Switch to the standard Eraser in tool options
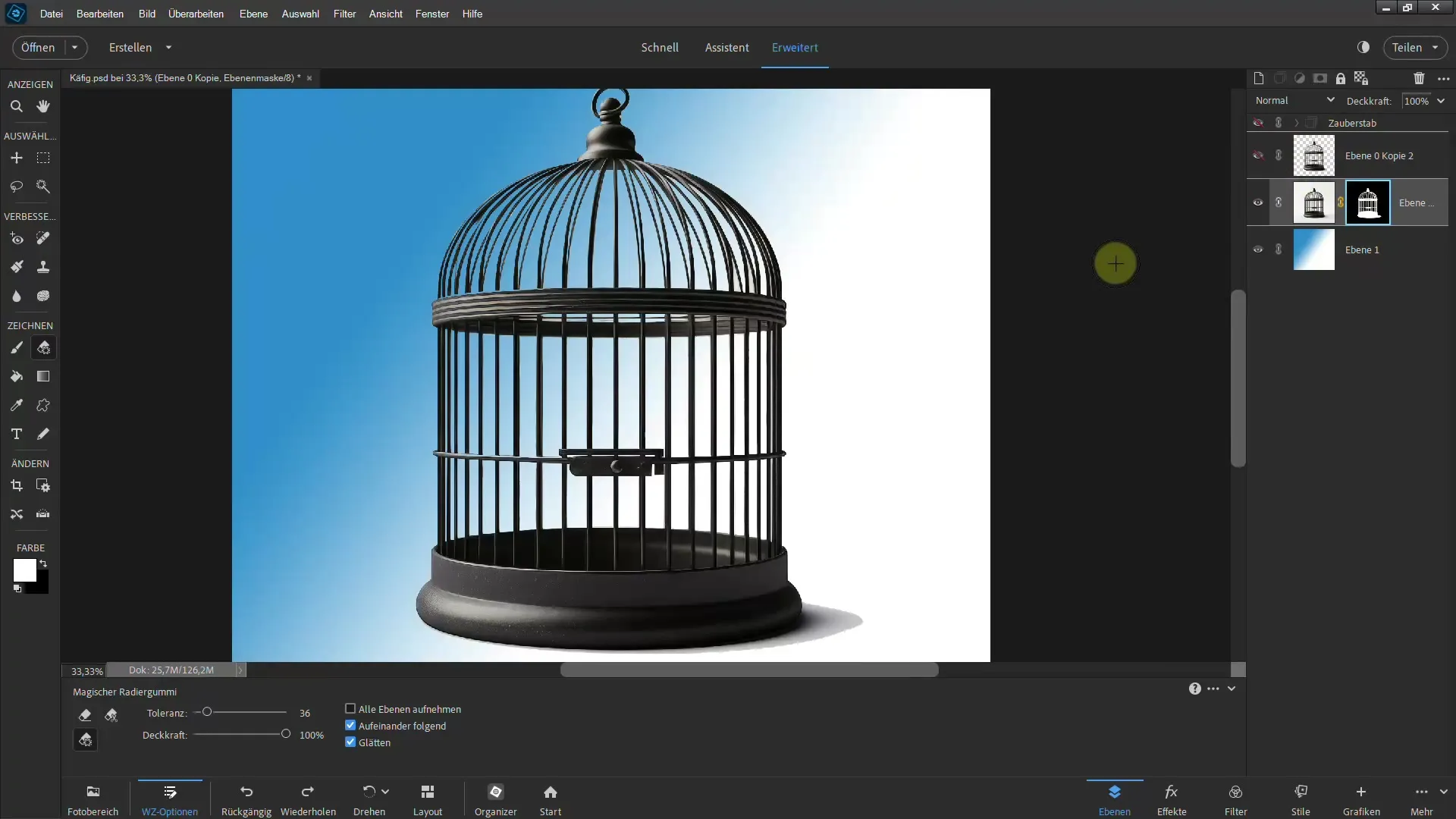 tap(85, 714)
